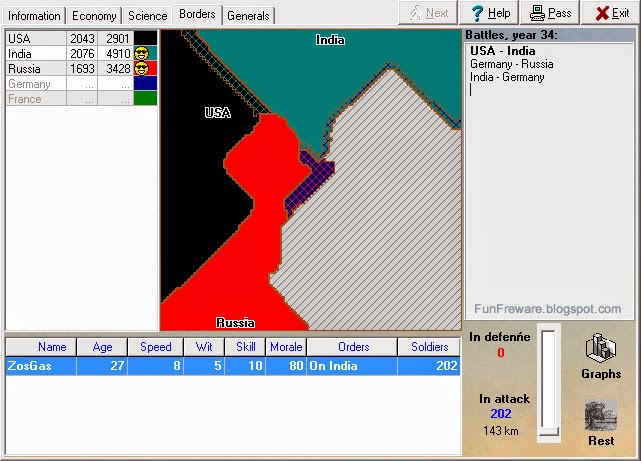Click India's sunglasses smiley icon
The width and height of the screenshot is (641, 461).
(141, 54)
